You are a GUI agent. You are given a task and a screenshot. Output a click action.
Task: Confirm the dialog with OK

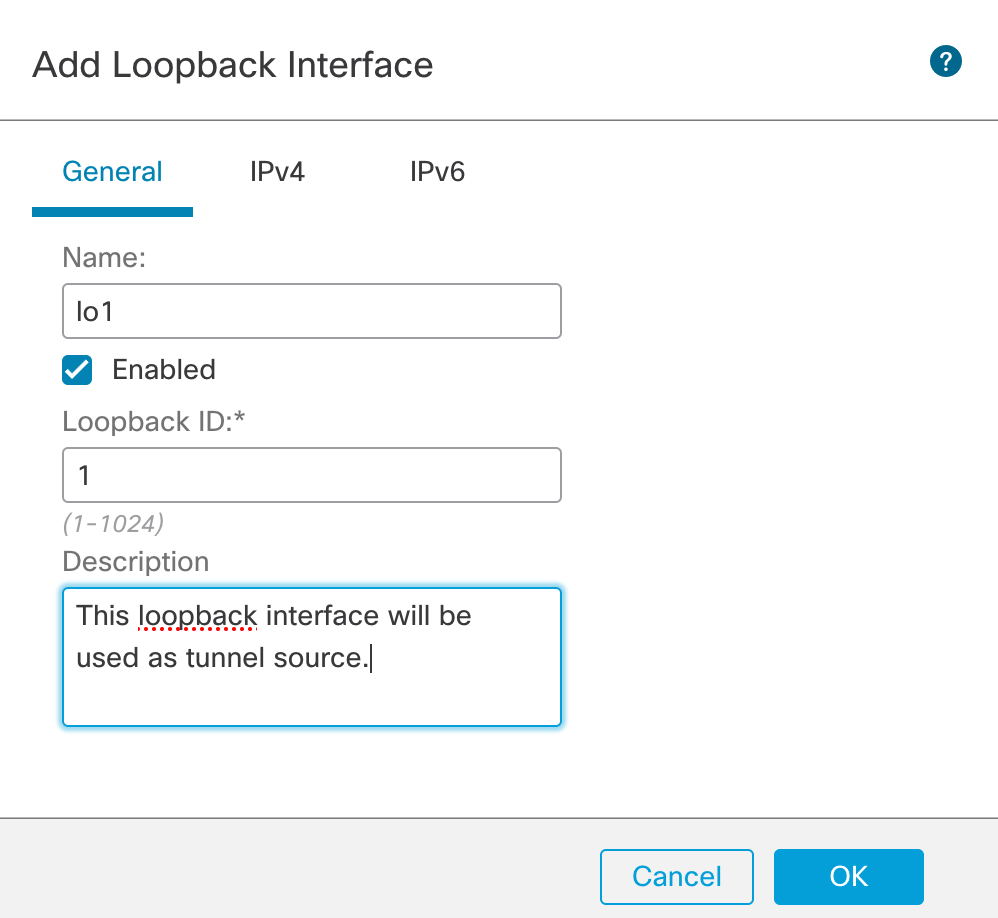pos(848,877)
